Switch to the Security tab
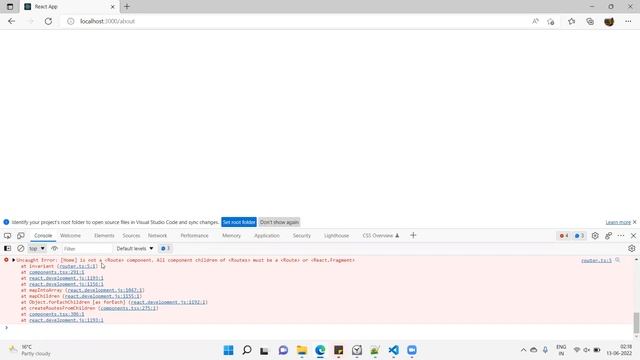 pyautogui.click(x=302, y=236)
